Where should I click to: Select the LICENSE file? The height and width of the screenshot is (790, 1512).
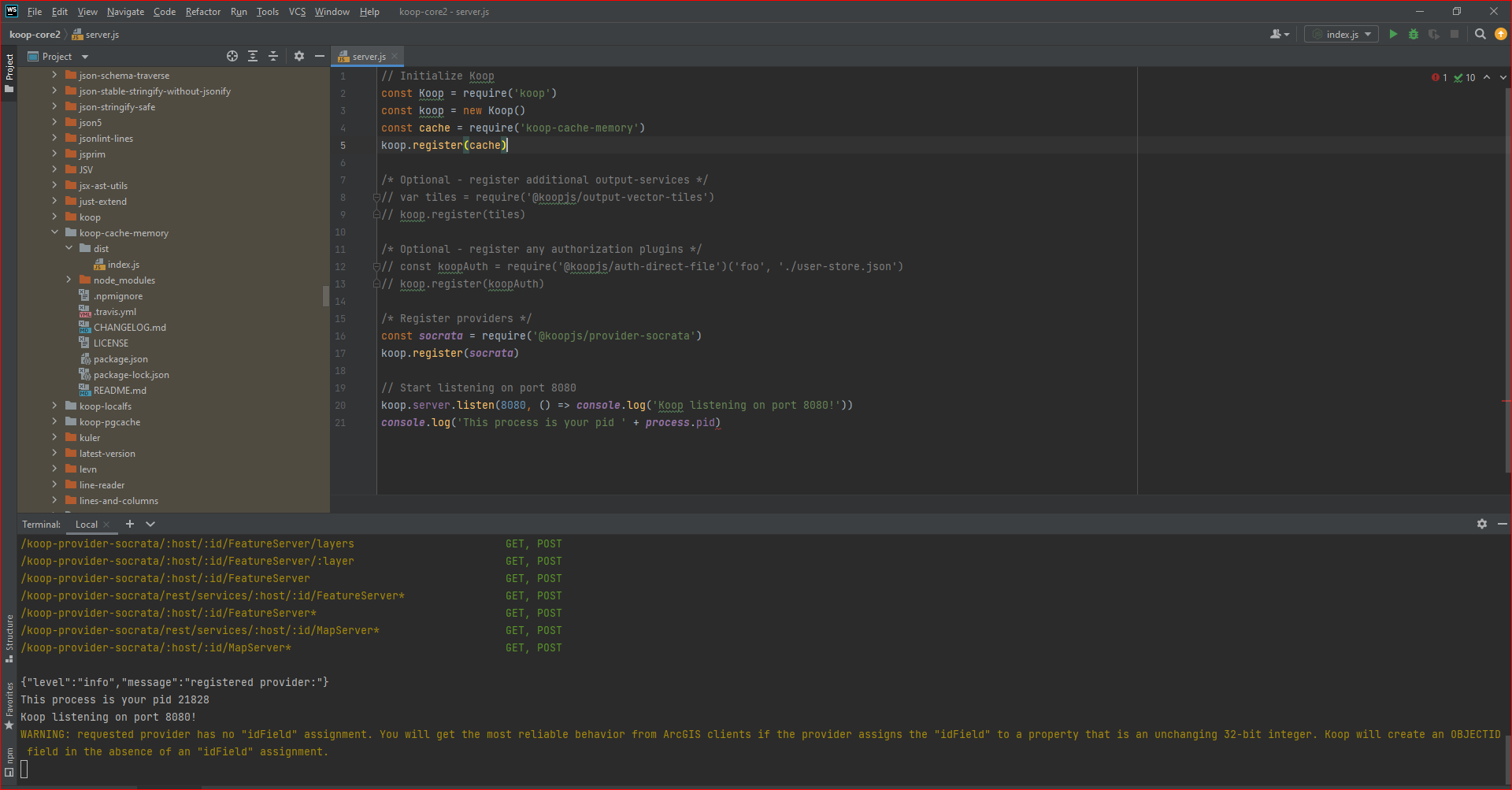(104, 343)
